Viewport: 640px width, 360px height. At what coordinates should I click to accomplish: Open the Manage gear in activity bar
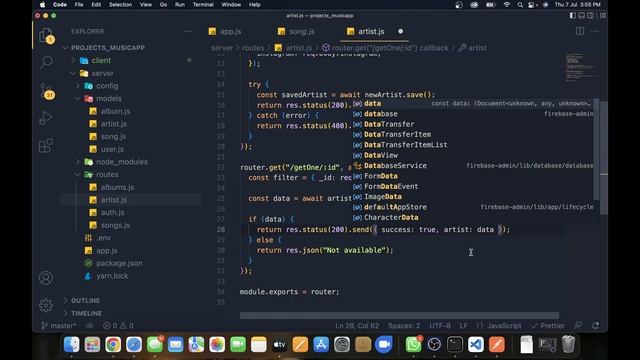[x=46, y=305]
